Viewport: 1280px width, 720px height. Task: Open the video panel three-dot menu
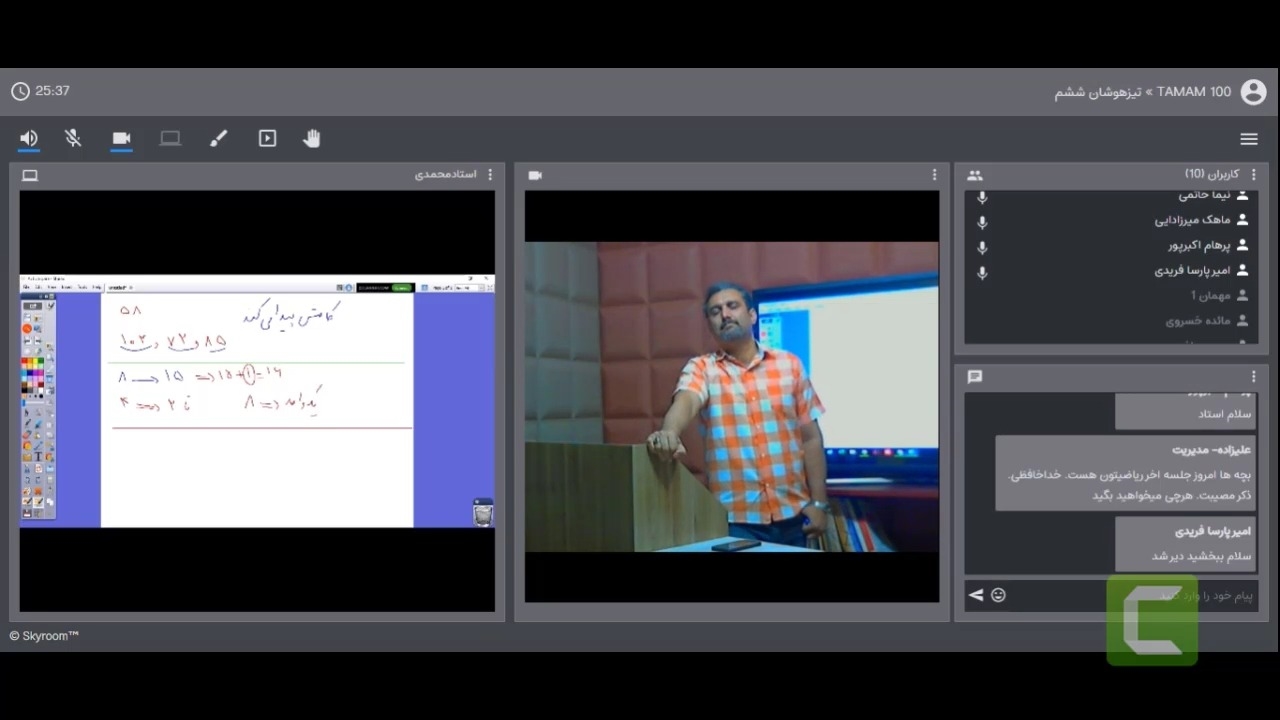tap(934, 175)
